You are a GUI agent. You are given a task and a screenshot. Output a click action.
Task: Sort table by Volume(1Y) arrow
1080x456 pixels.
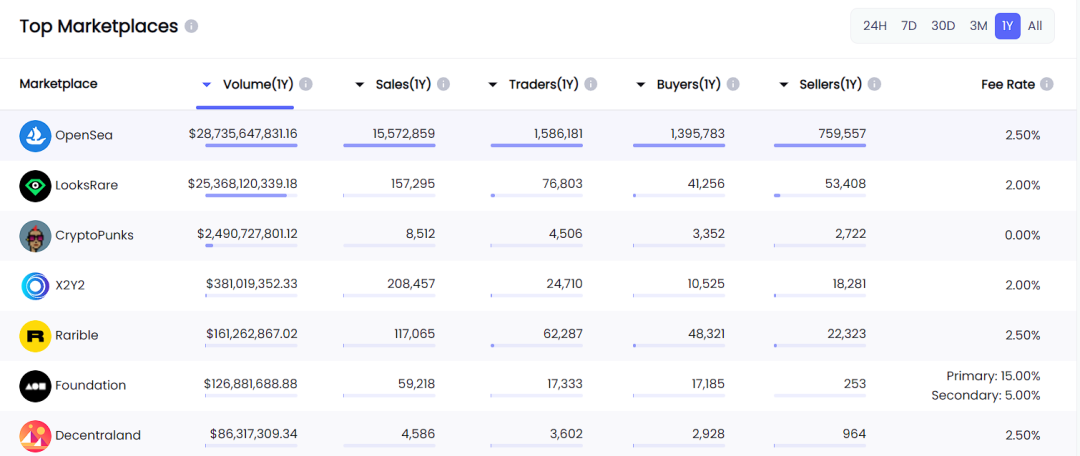click(x=207, y=85)
